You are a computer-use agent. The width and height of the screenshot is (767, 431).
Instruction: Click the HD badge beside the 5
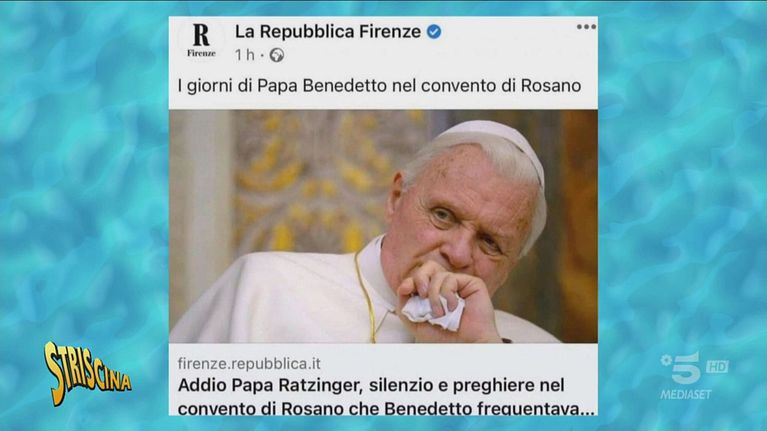717,366
